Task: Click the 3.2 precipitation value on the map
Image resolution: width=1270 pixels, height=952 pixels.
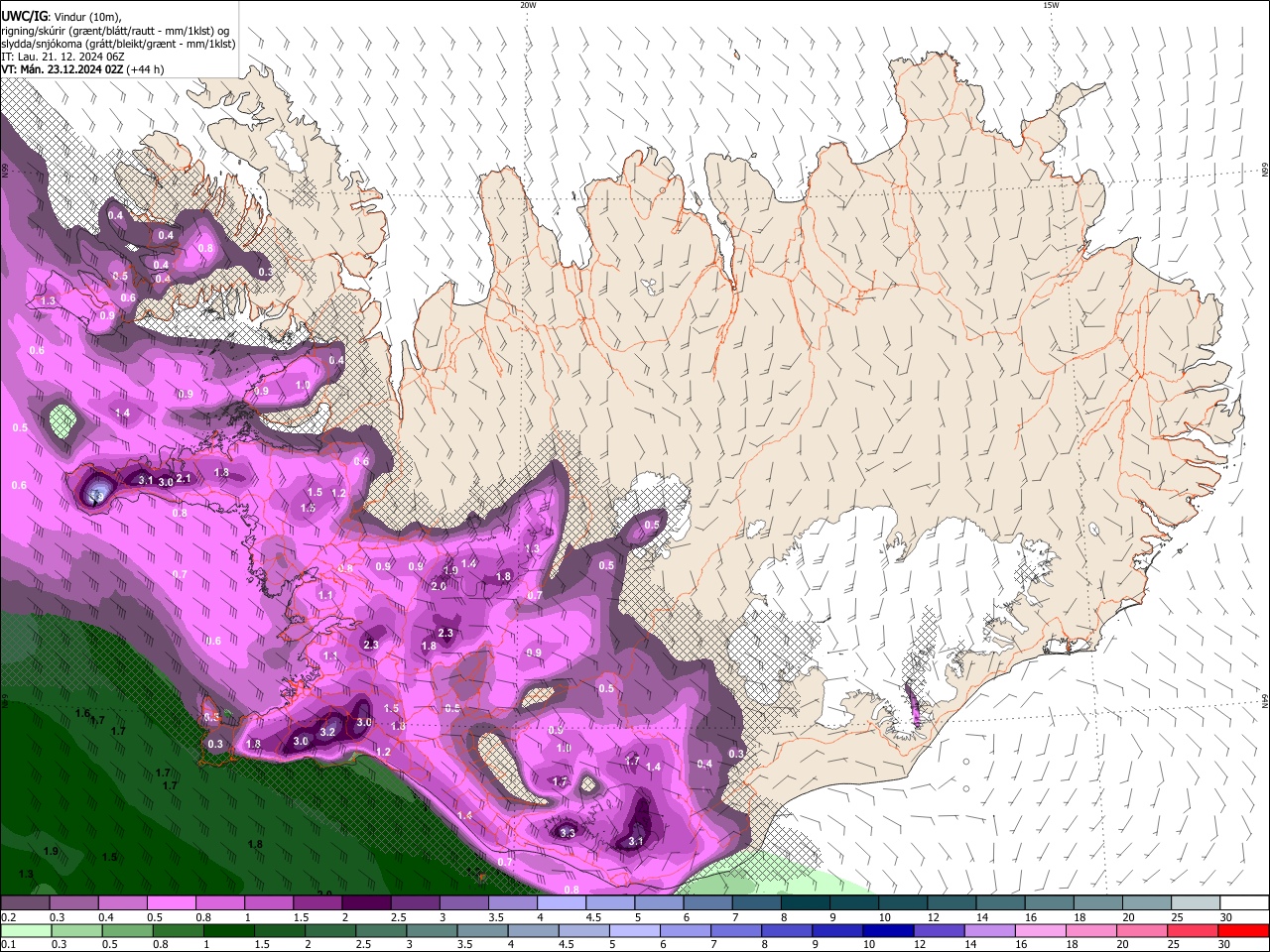Action: 328,732
